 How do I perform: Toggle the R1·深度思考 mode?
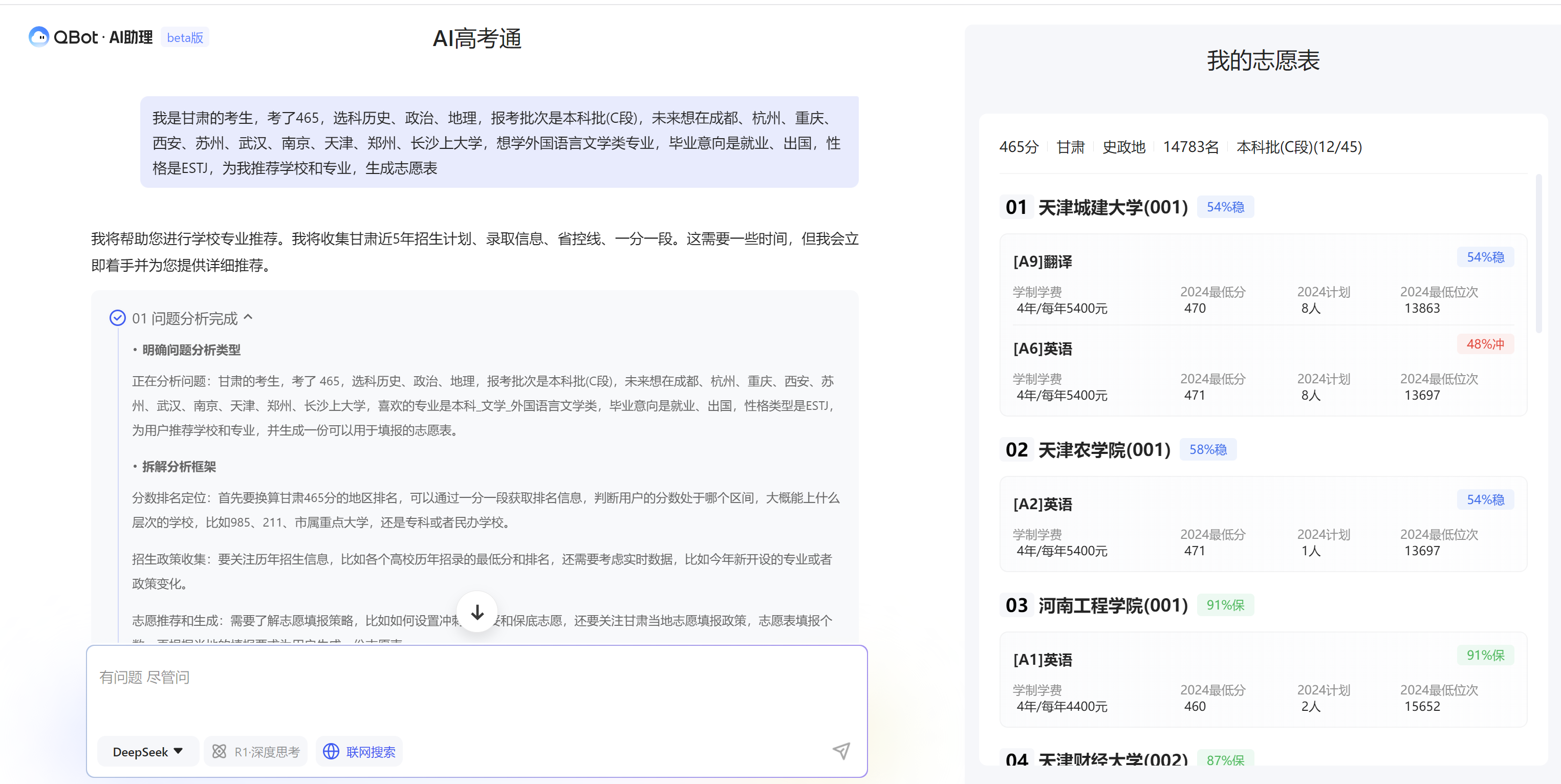[256, 751]
